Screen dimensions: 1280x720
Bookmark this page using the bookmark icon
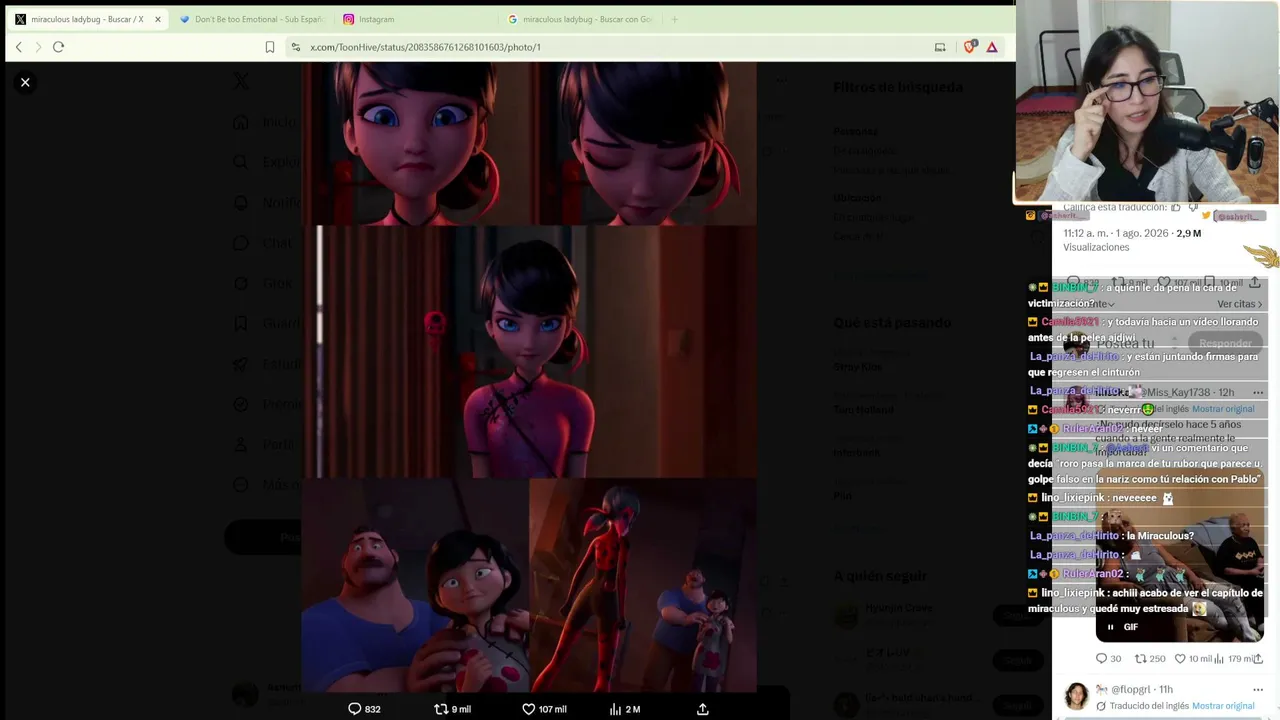pyautogui.click(x=270, y=47)
